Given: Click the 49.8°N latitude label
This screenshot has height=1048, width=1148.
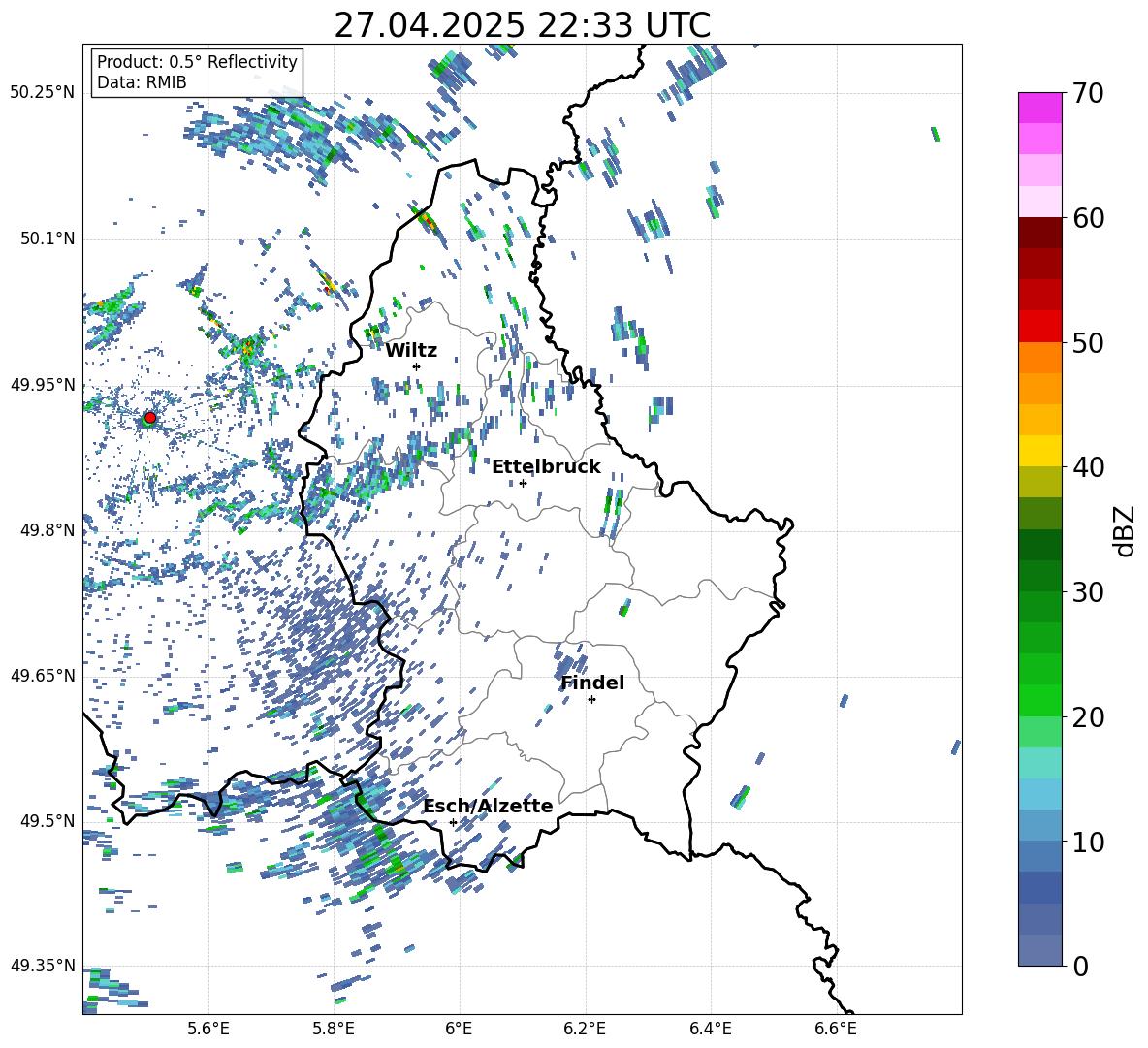Looking at the screenshot, I should 47,529.
